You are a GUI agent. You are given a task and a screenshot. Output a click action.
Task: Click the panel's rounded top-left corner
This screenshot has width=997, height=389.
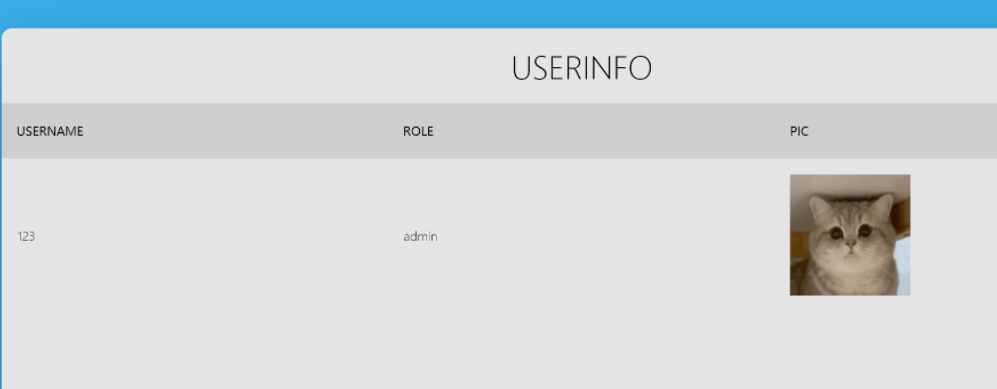point(6,32)
